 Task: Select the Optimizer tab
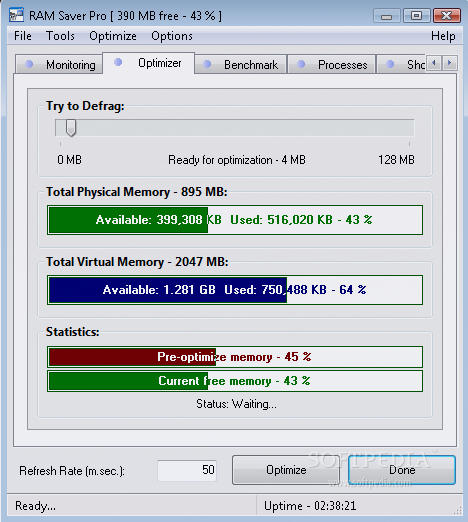(149, 63)
